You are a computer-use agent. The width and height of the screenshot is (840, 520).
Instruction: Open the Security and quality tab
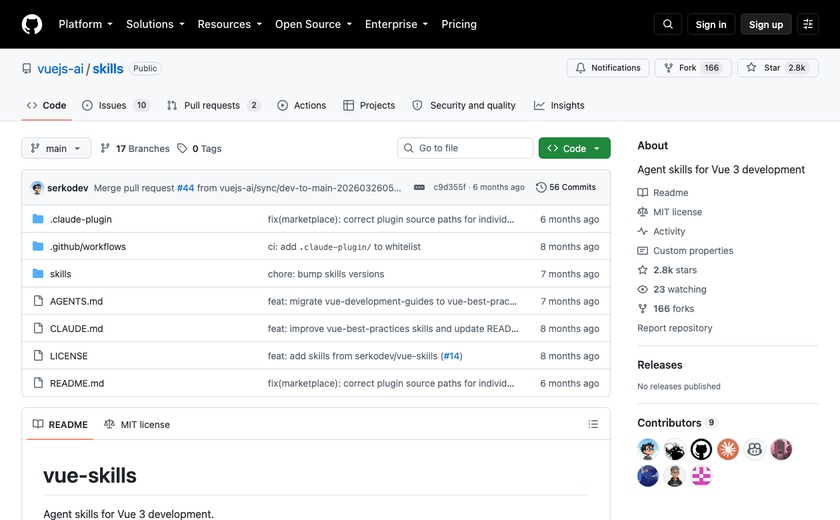(x=464, y=105)
